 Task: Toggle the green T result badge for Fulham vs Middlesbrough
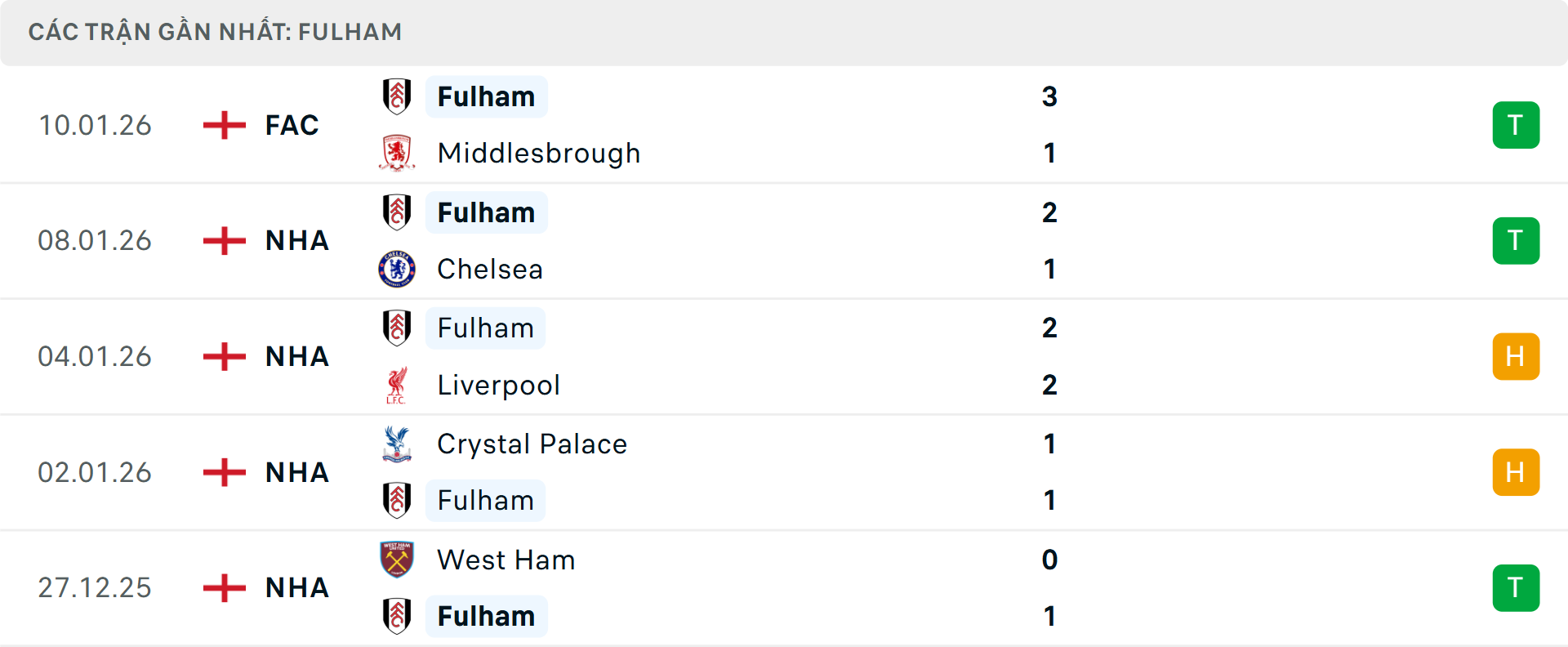click(x=1516, y=125)
